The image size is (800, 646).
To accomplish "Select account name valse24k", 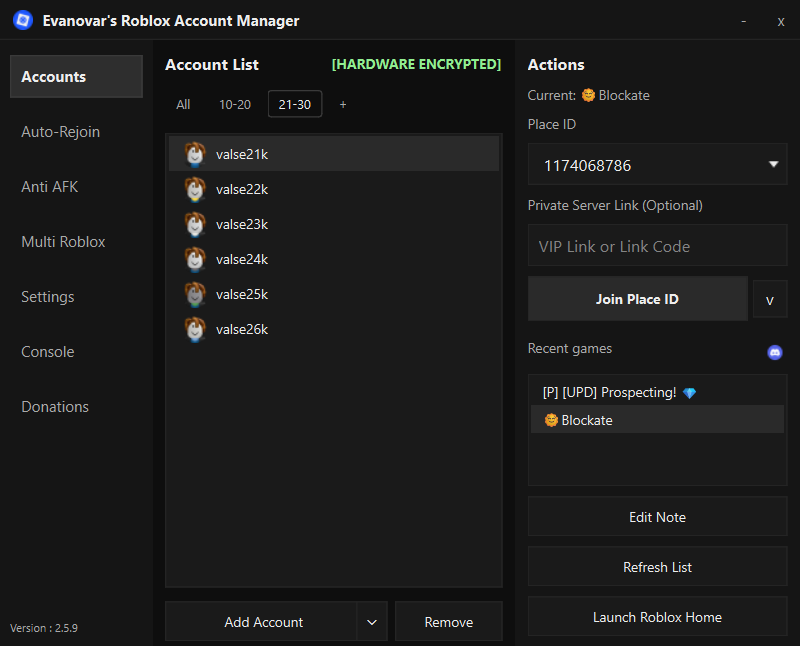I will [242, 259].
